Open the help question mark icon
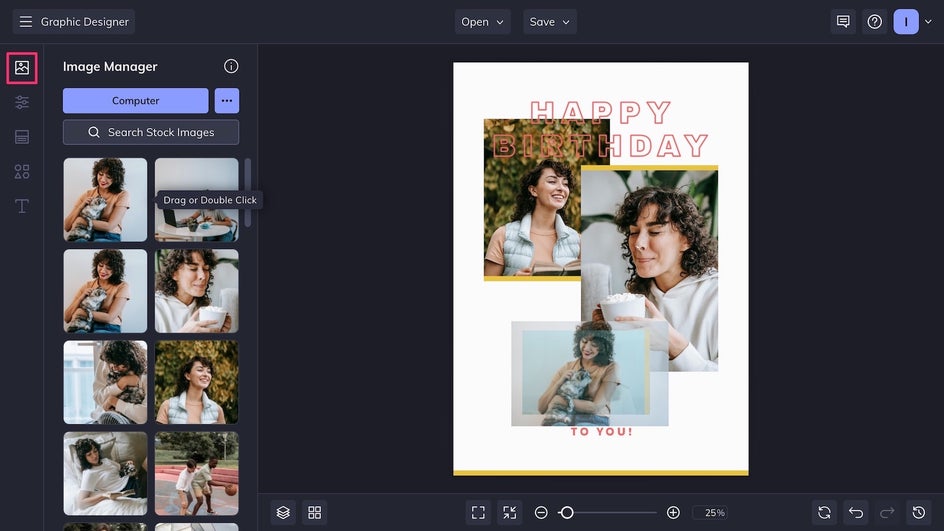This screenshot has height=531, width=944. point(875,22)
